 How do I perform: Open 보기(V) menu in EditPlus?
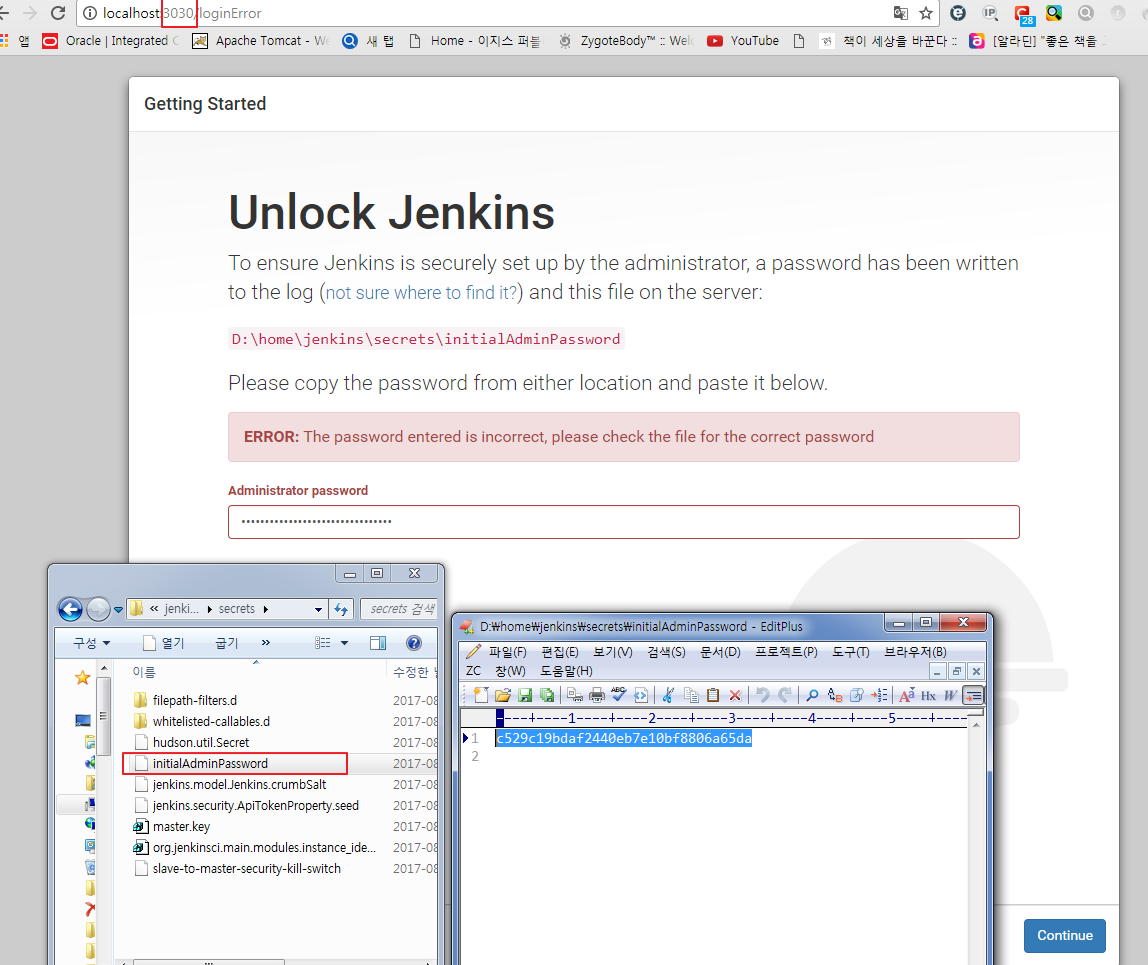pyautogui.click(x=613, y=652)
